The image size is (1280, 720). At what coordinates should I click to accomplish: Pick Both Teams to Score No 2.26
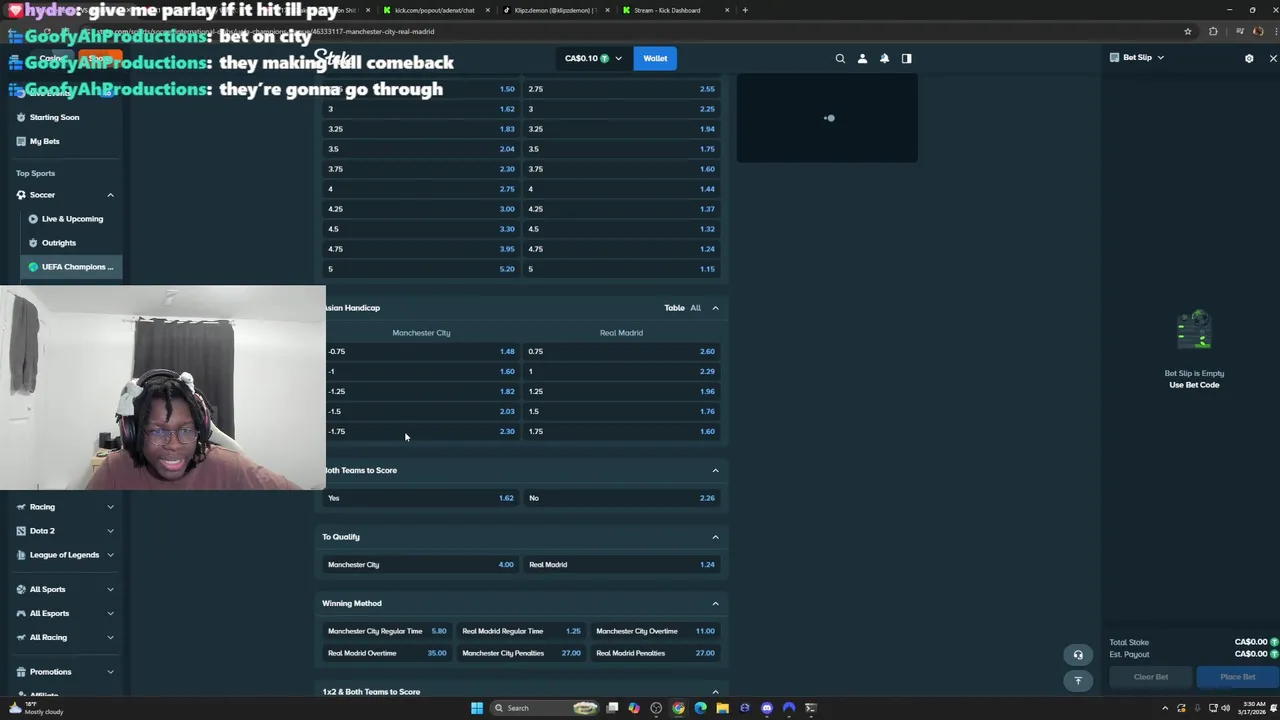pyautogui.click(x=621, y=498)
